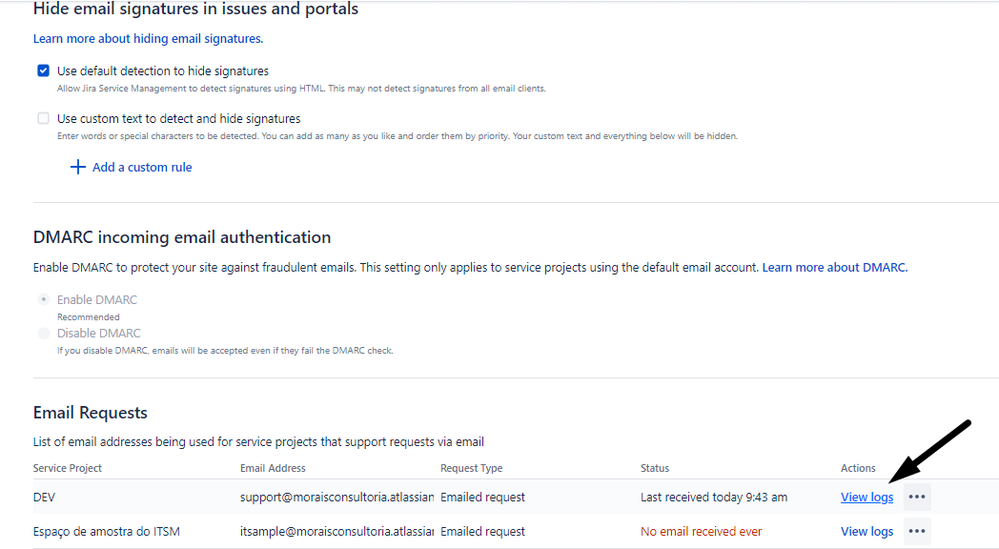Viewport: 999px width, 549px height.
Task: Select the support@moraisconsultoria email address
Action: (337, 497)
